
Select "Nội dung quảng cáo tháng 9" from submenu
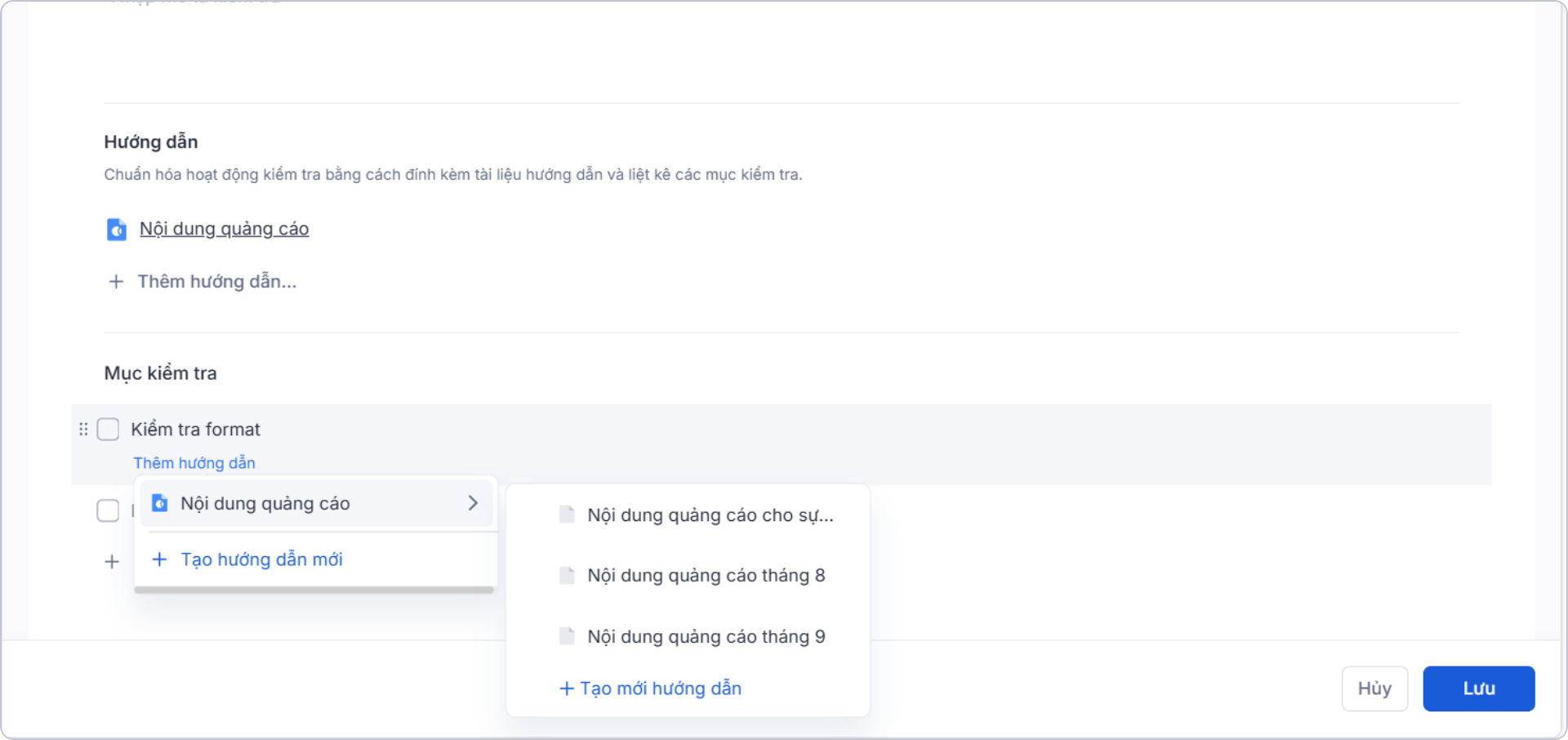[706, 636]
